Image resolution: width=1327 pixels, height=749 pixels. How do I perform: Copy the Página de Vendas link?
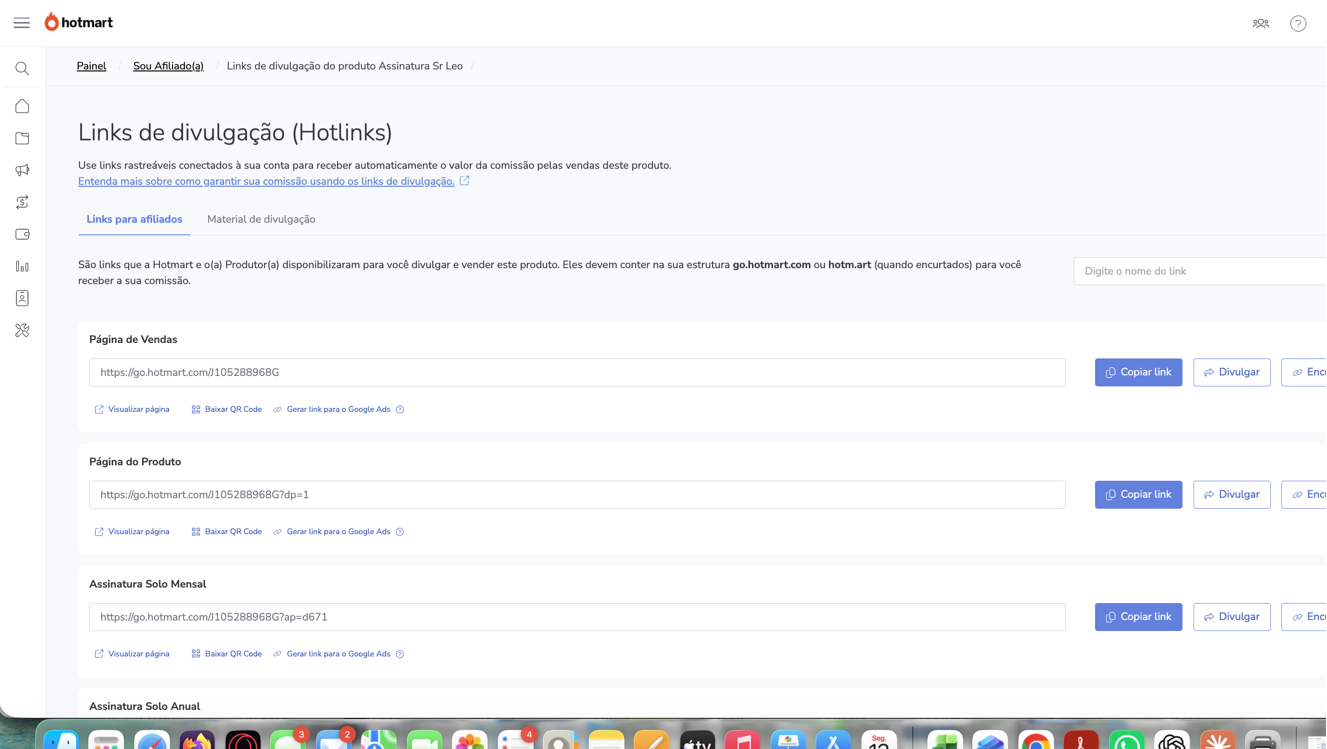coord(1138,372)
